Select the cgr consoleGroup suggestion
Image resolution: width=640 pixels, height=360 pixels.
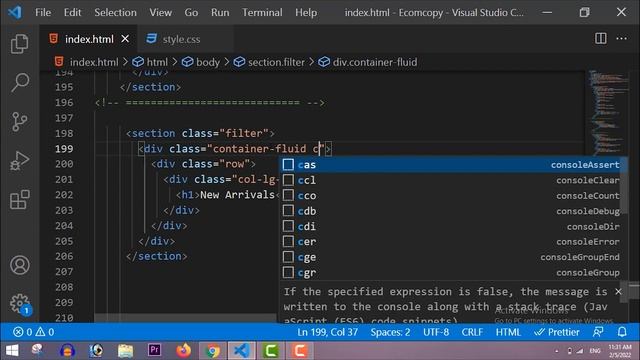pos(451,272)
